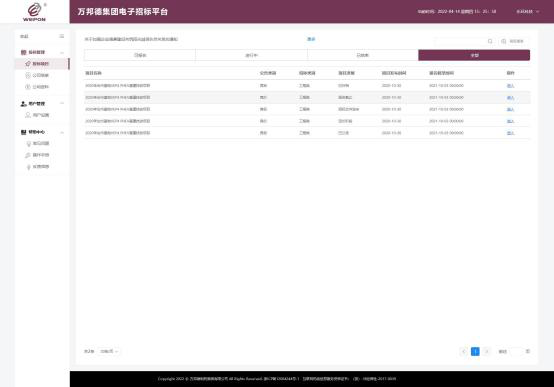Select page 1 in pagination
The width and height of the screenshot is (554, 387).
(x=475, y=351)
